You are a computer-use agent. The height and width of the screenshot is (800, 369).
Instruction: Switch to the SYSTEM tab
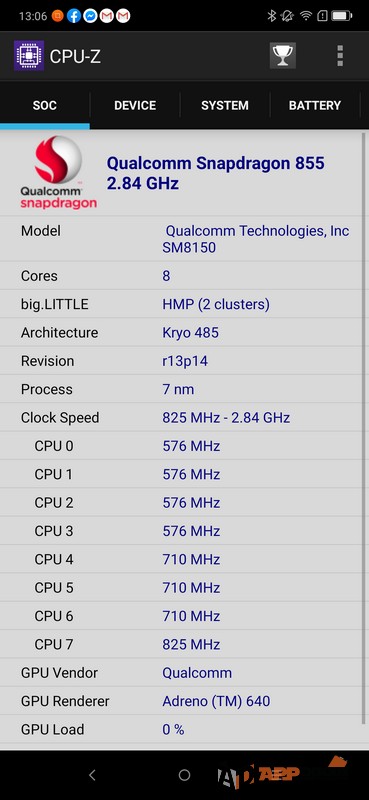coord(225,106)
